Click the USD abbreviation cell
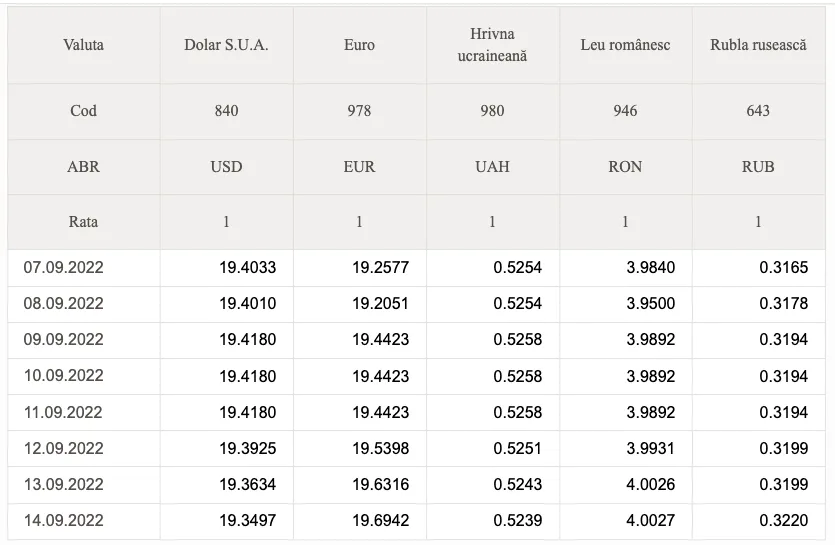This screenshot has width=835, height=545. (x=226, y=167)
